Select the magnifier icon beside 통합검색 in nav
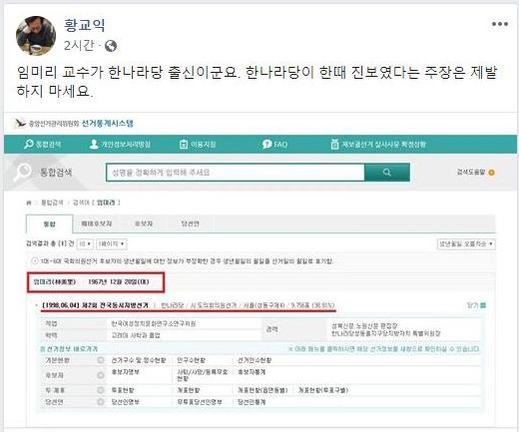519x432 pixels. (29, 144)
